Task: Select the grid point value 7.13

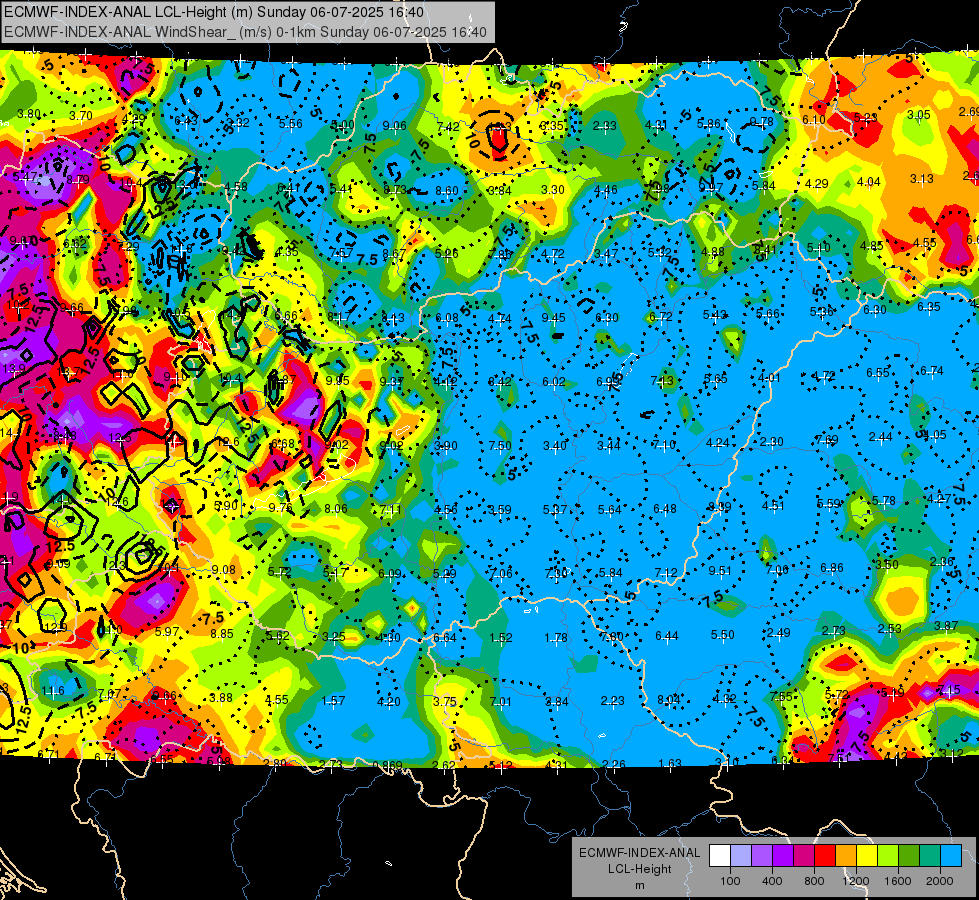Action: pyautogui.click(x=662, y=380)
